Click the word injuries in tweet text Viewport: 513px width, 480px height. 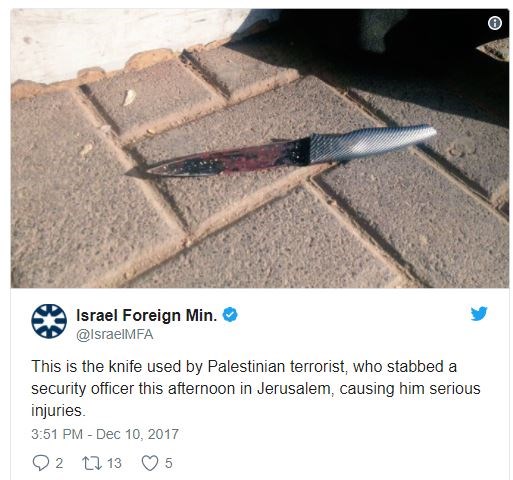[x=58, y=411]
